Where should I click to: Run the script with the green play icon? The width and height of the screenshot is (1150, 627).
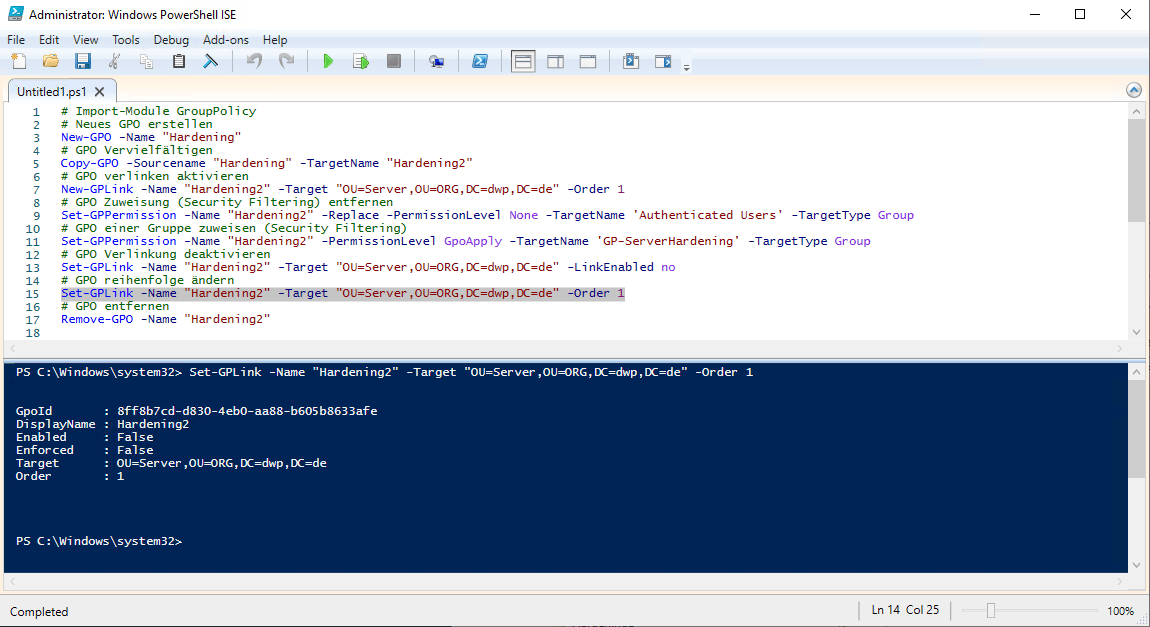tap(327, 62)
